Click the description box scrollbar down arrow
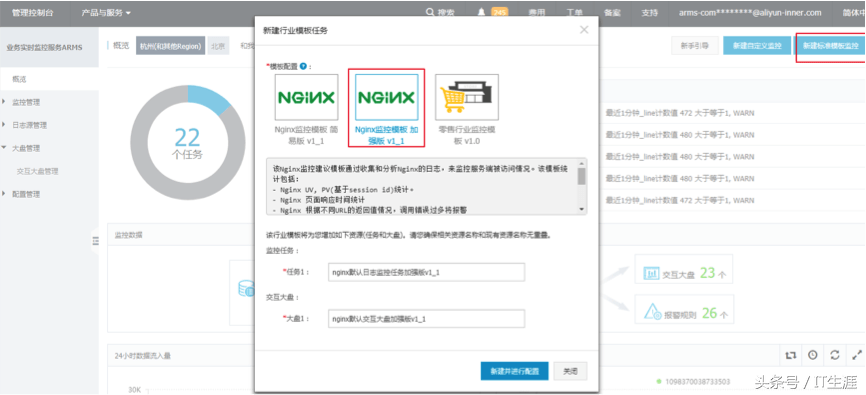 click(581, 209)
